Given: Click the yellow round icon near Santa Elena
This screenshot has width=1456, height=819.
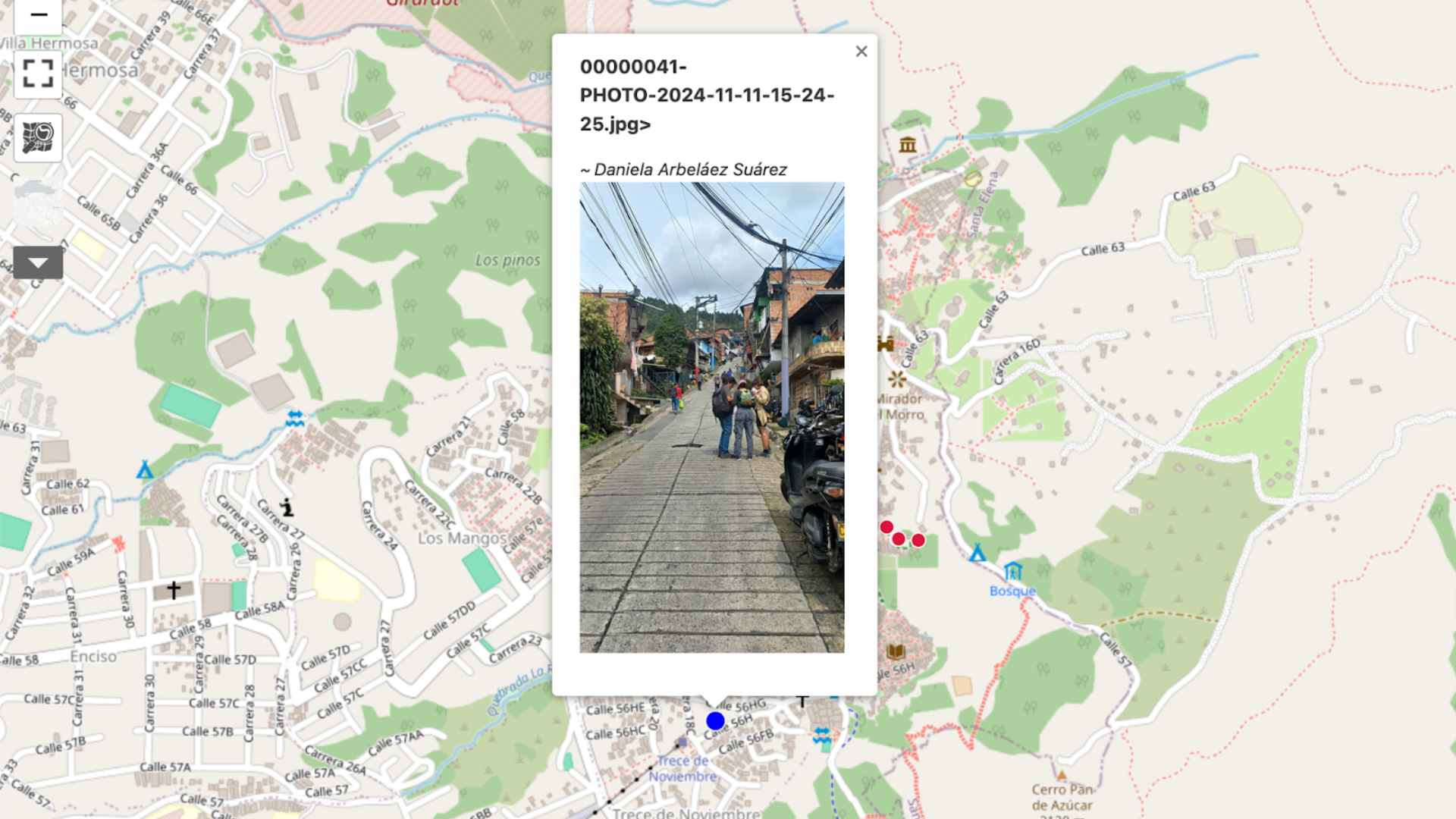Looking at the screenshot, I should point(973,179).
